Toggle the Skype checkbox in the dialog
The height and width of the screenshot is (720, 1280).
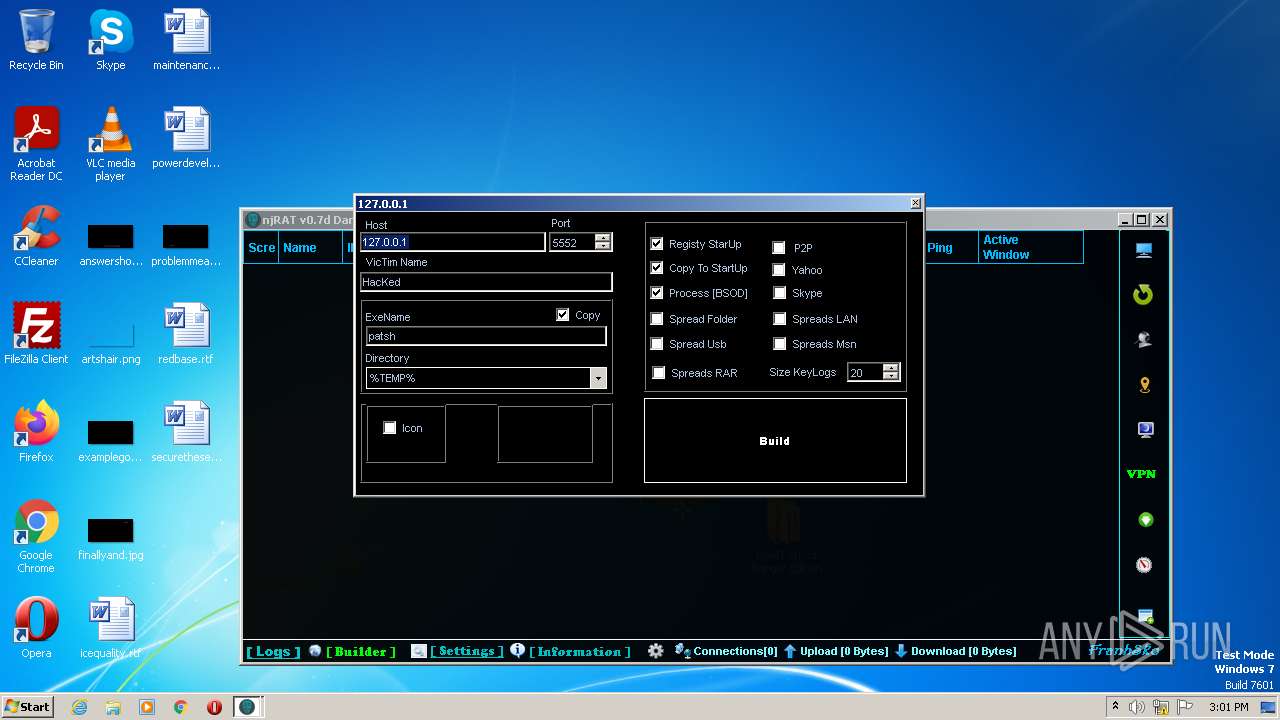click(780, 293)
